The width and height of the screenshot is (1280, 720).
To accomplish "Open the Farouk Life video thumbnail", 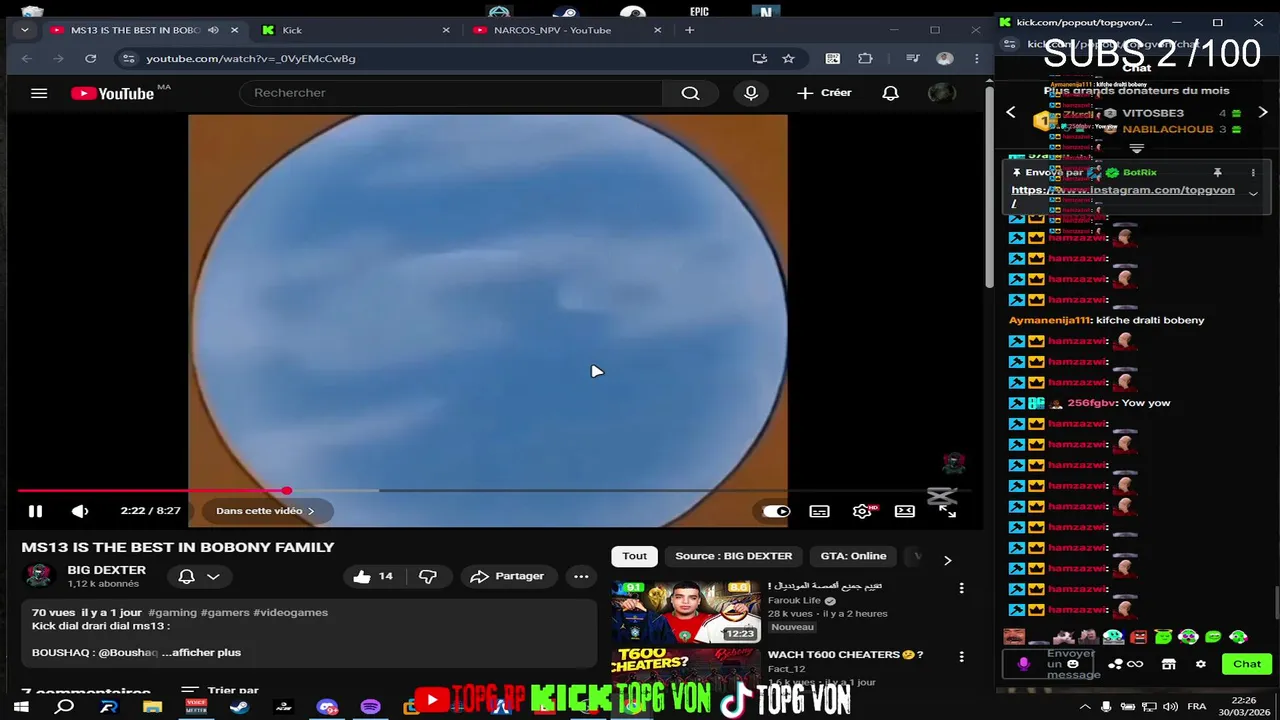I will click(686, 611).
